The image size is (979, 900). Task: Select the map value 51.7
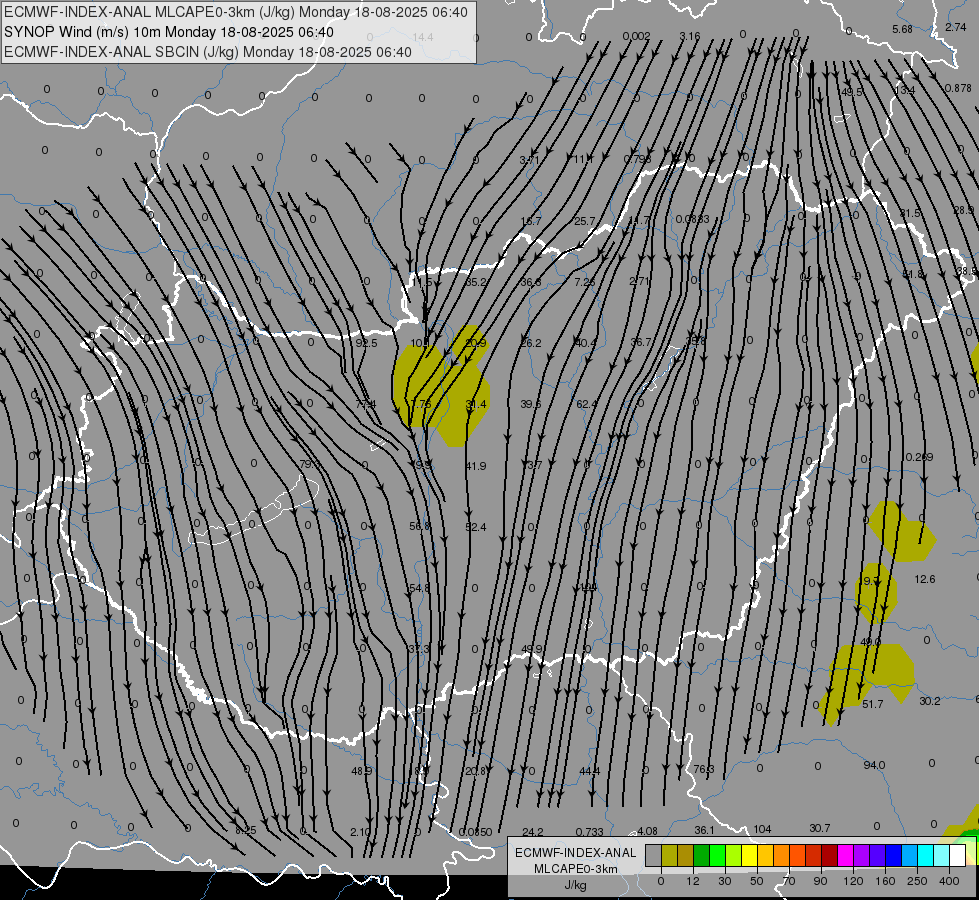coord(872,704)
